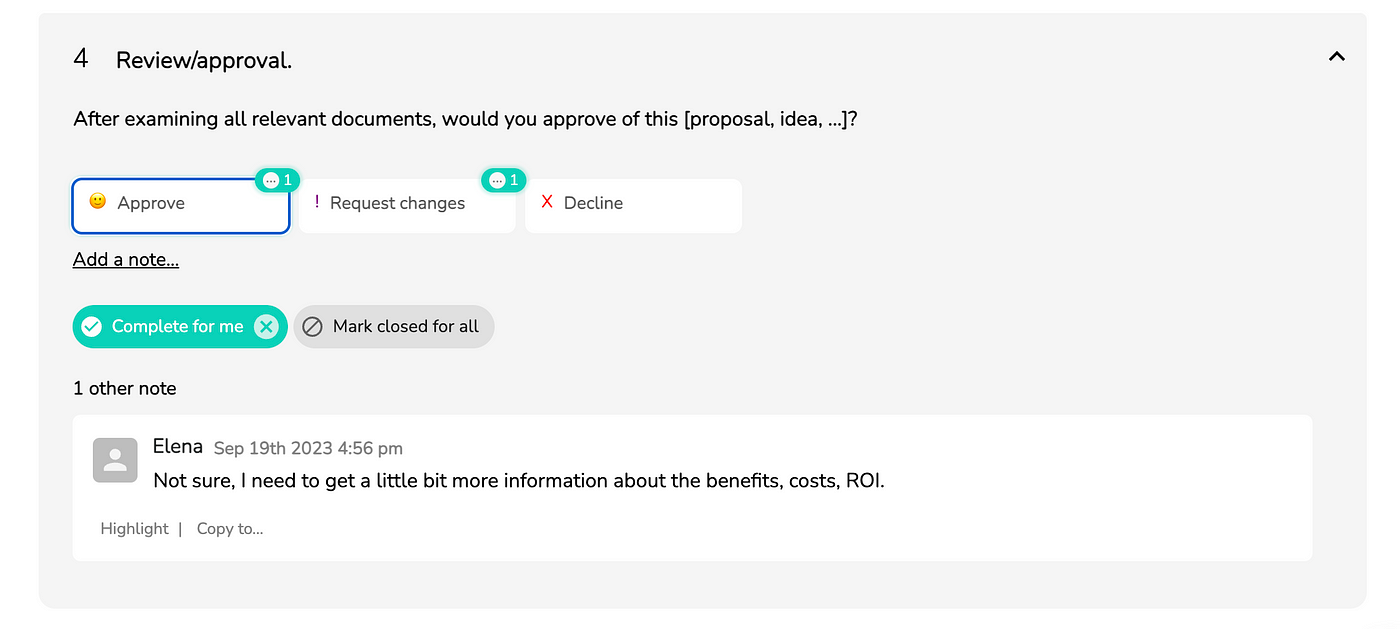The width and height of the screenshot is (1400, 629).
Task: Highlight Elena's note
Action: [x=134, y=529]
